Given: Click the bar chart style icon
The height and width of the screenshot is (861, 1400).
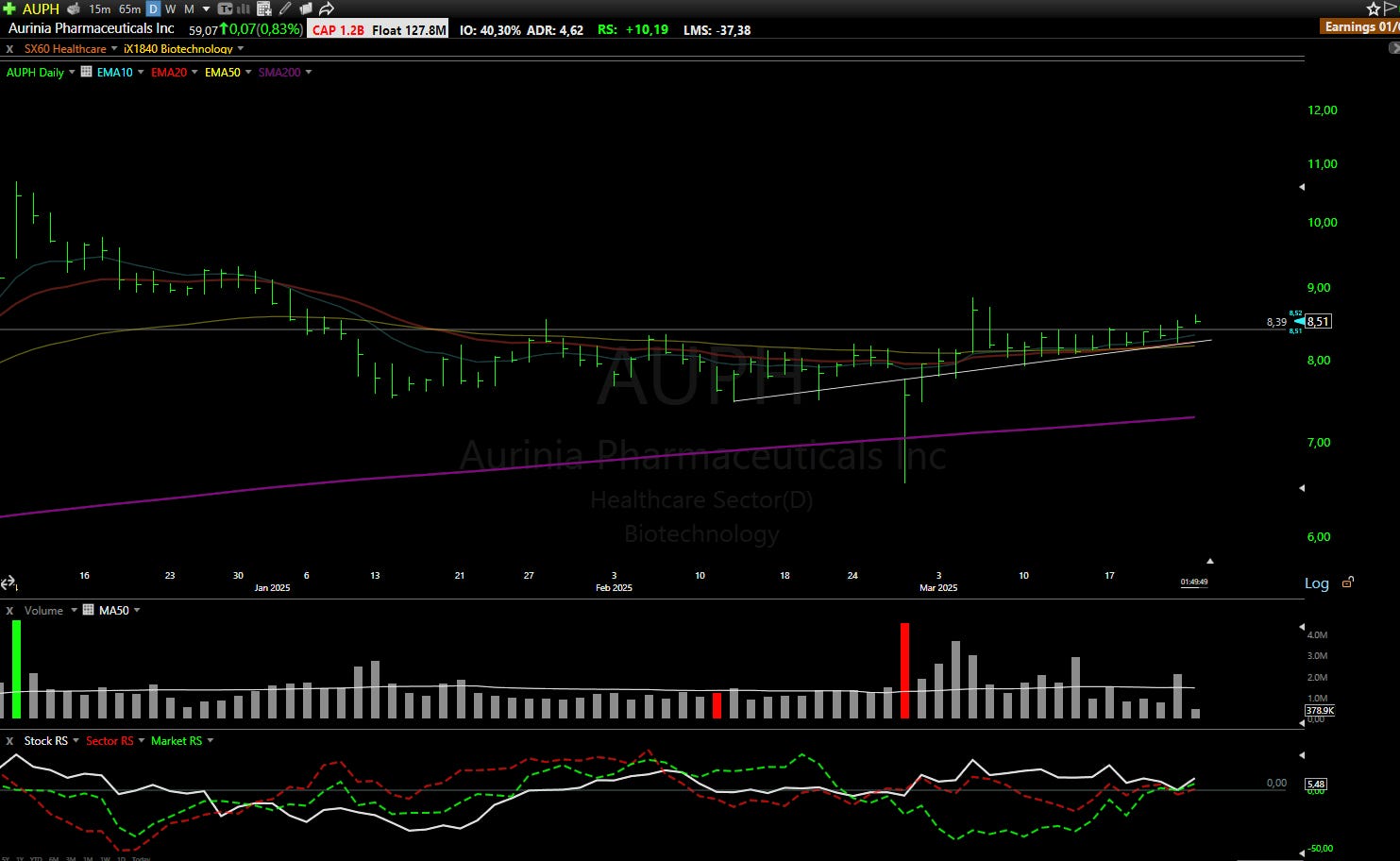Looking at the screenshot, I should [x=244, y=8].
